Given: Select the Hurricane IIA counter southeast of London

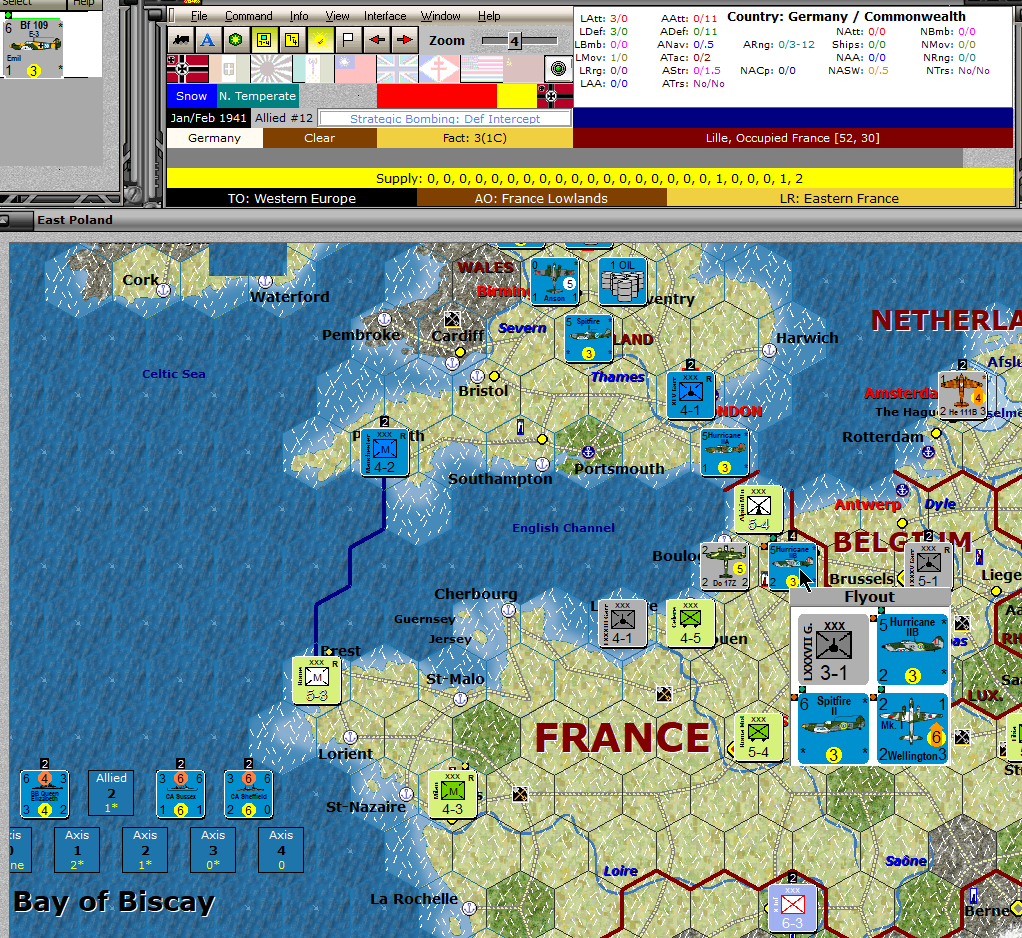Looking at the screenshot, I should (x=724, y=453).
